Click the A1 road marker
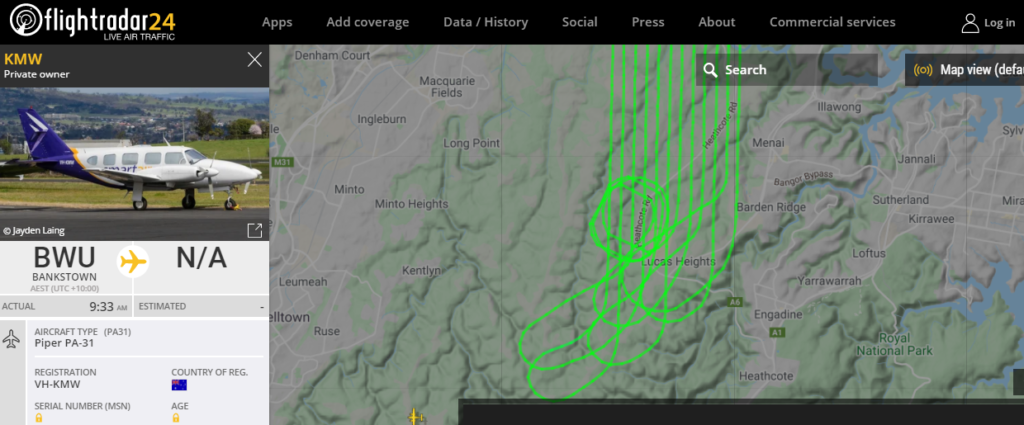Viewport: 1024px width, 425px height. (x=777, y=333)
